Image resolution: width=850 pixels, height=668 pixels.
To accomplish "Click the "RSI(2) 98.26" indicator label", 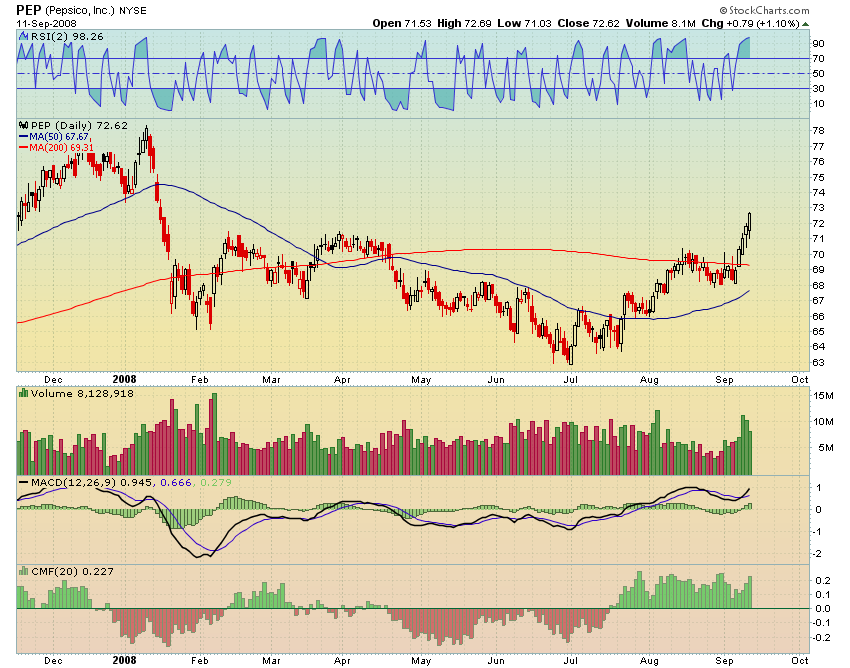I will coord(67,36).
